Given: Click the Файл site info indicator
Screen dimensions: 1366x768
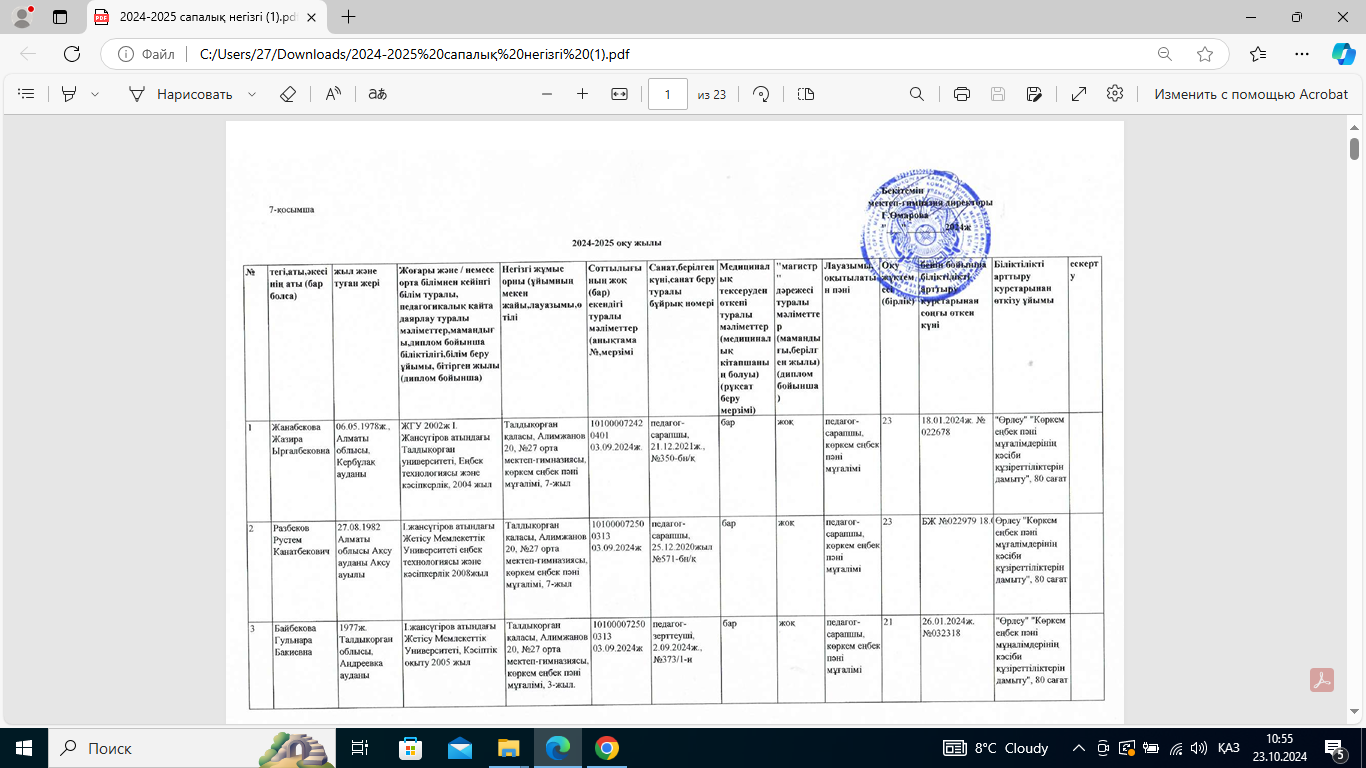Looking at the screenshot, I should [146, 54].
